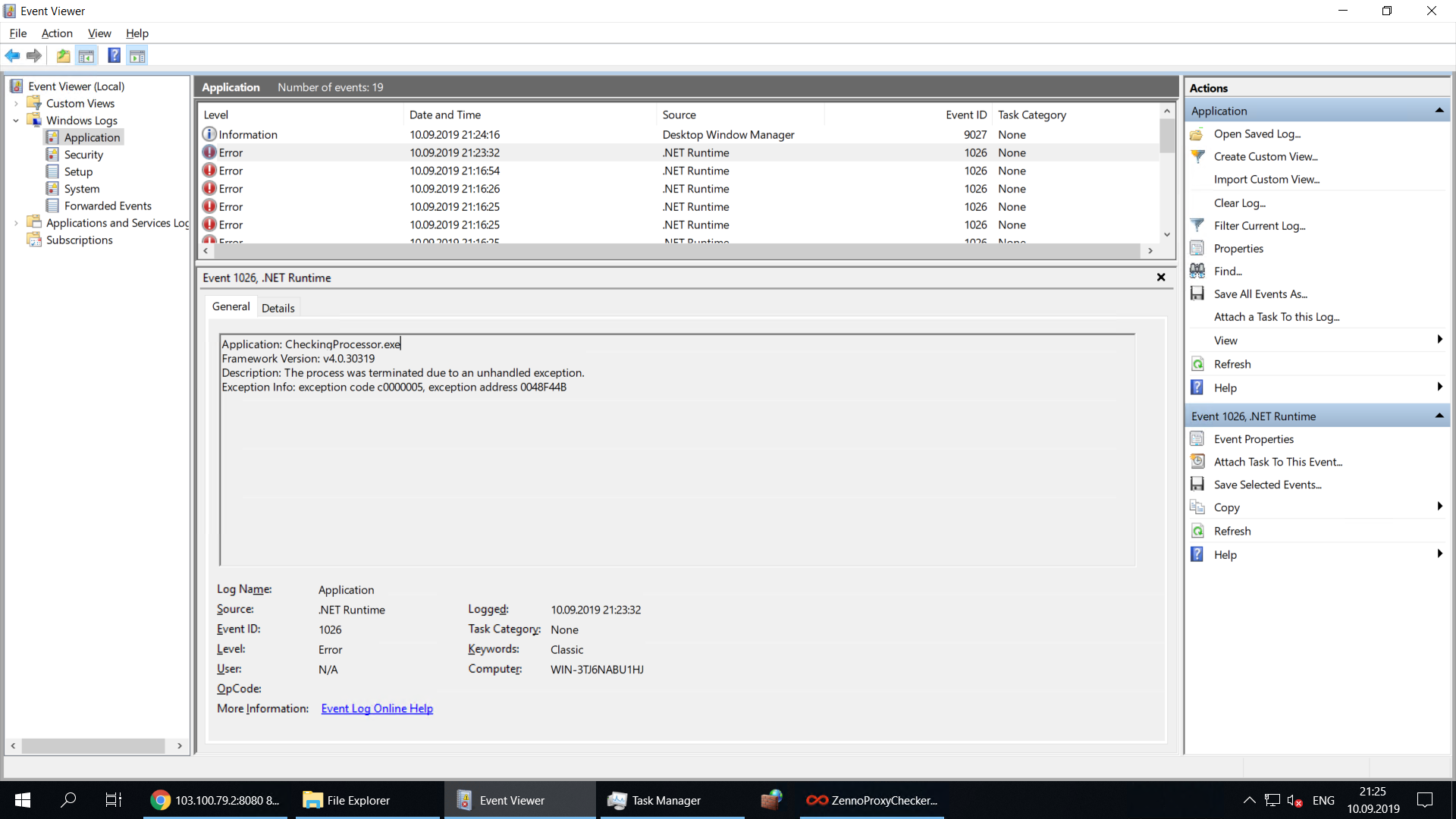Click Save All Events As floppy icon
The image size is (1456, 819).
[1197, 293]
